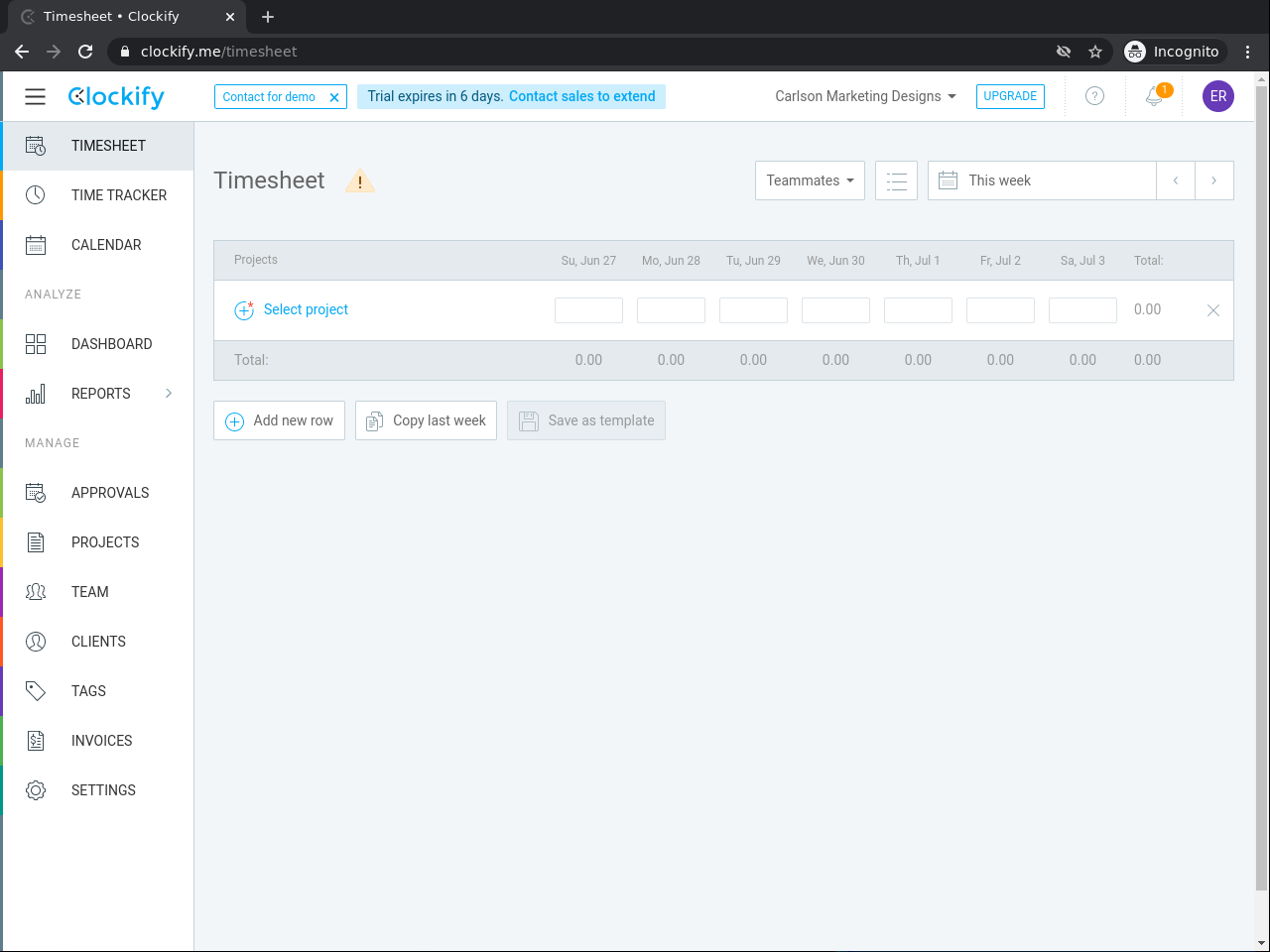Click the Th, Jul 1 time field
The image size is (1270, 952).
pyautogui.click(x=918, y=310)
